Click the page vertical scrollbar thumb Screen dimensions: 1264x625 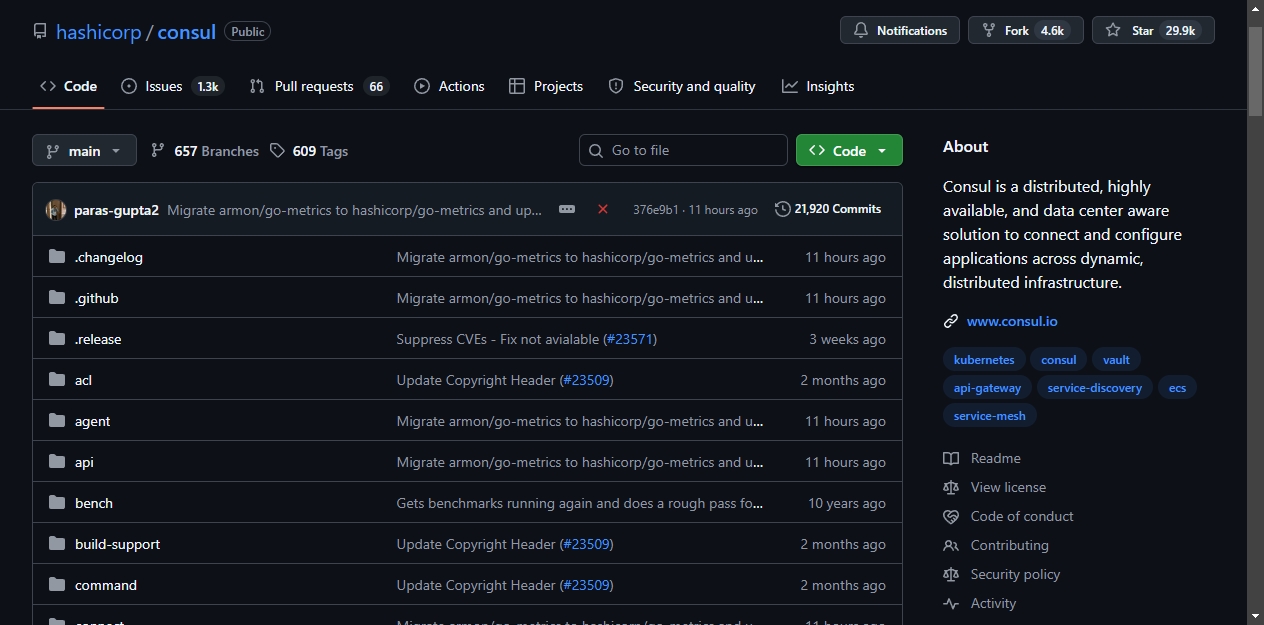1256,70
